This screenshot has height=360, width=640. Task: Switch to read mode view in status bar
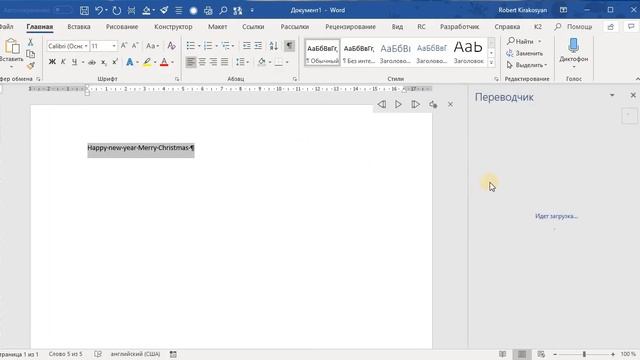point(503,354)
